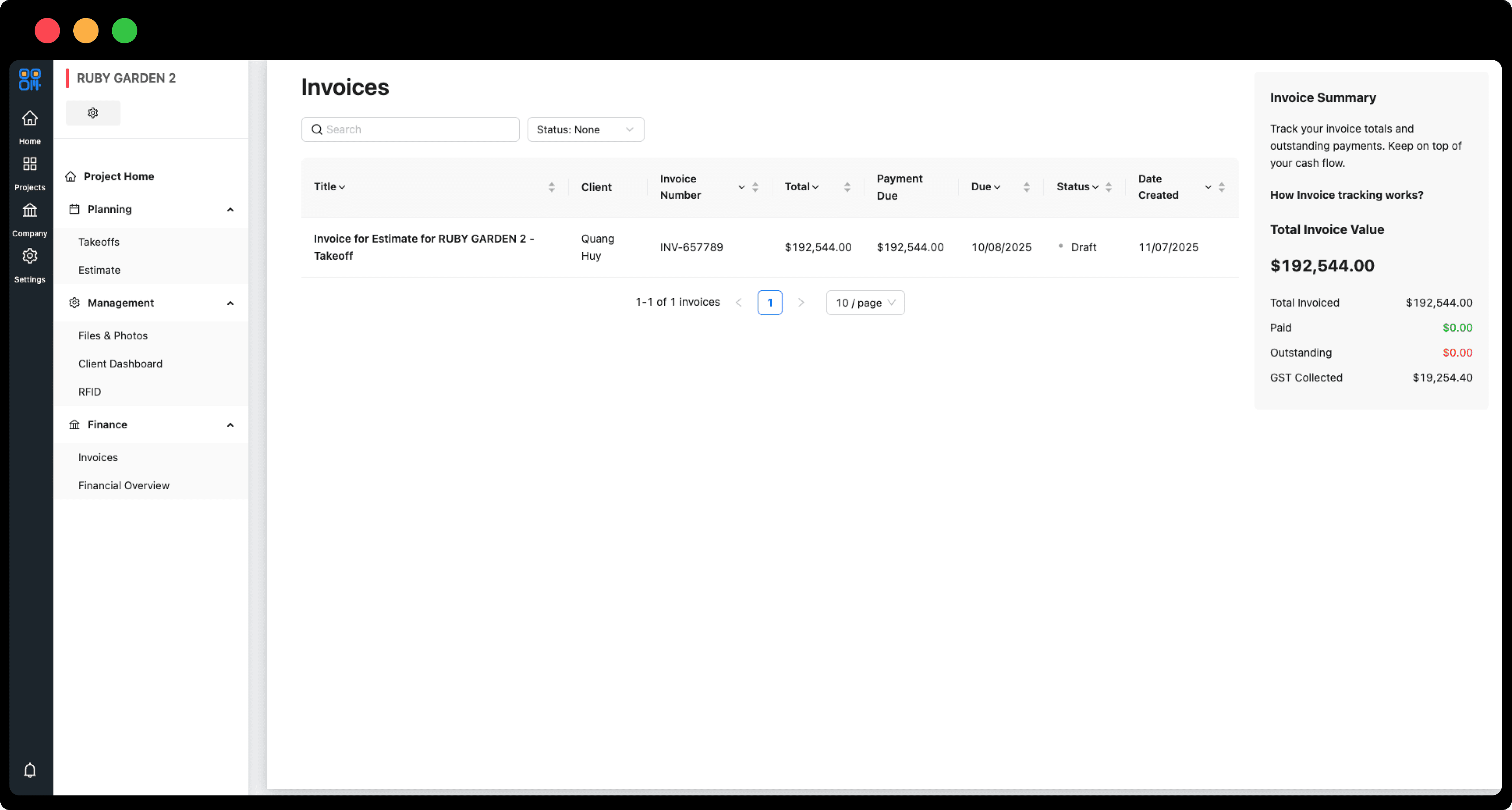The image size is (1512, 810).
Task: Click the project settings gear button
Action: tap(93, 113)
